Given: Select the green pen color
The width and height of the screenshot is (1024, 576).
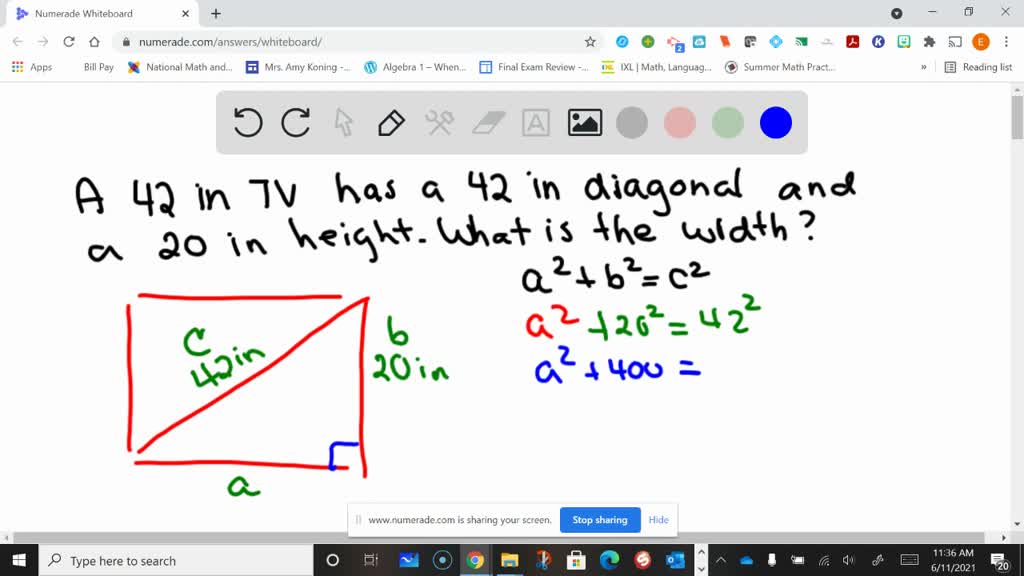Looking at the screenshot, I should (728, 123).
